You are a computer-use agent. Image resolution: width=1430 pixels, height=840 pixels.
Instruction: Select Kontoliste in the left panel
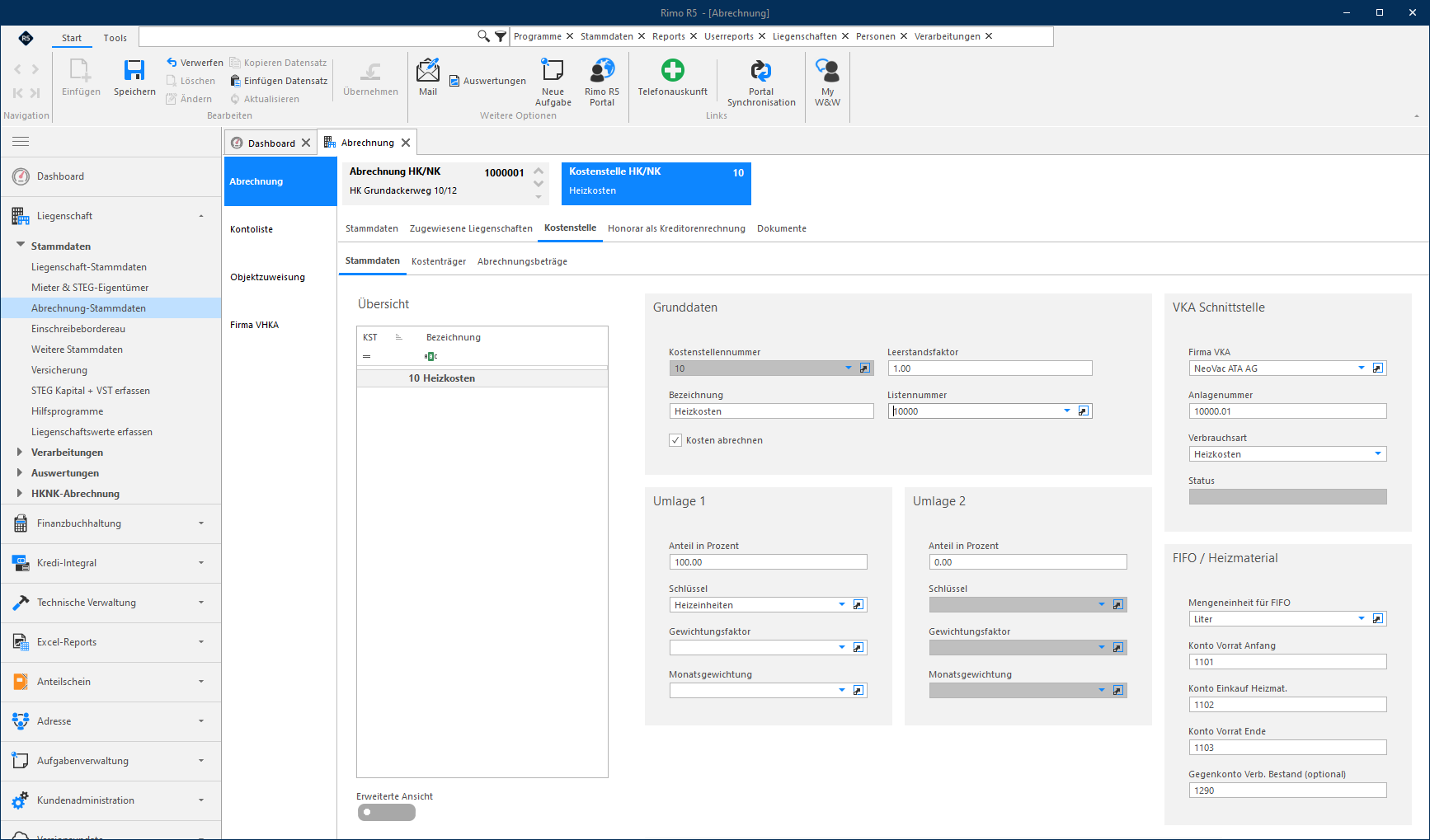[252, 229]
